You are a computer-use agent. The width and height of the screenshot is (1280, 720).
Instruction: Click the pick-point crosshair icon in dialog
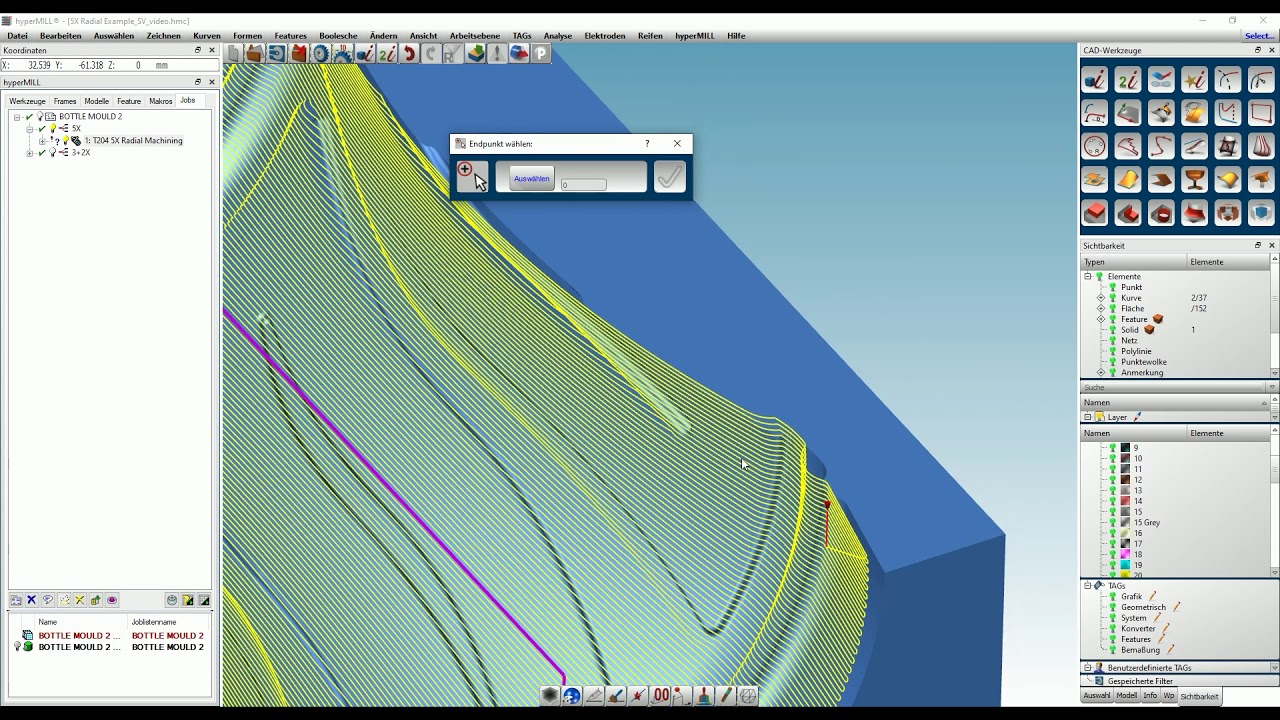point(471,176)
